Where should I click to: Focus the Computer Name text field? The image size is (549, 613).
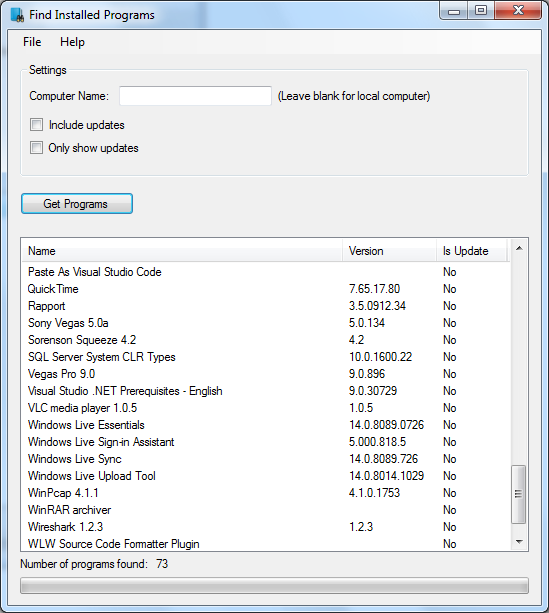pos(195,96)
